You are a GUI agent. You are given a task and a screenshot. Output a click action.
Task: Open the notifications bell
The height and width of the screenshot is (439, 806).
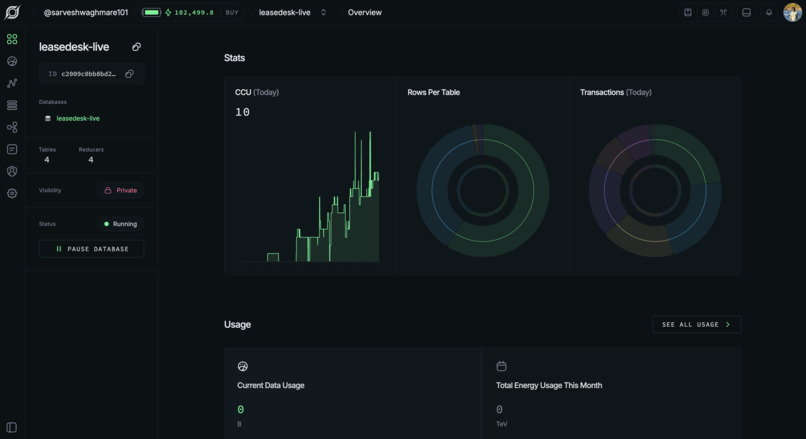click(x=769, y=12)
